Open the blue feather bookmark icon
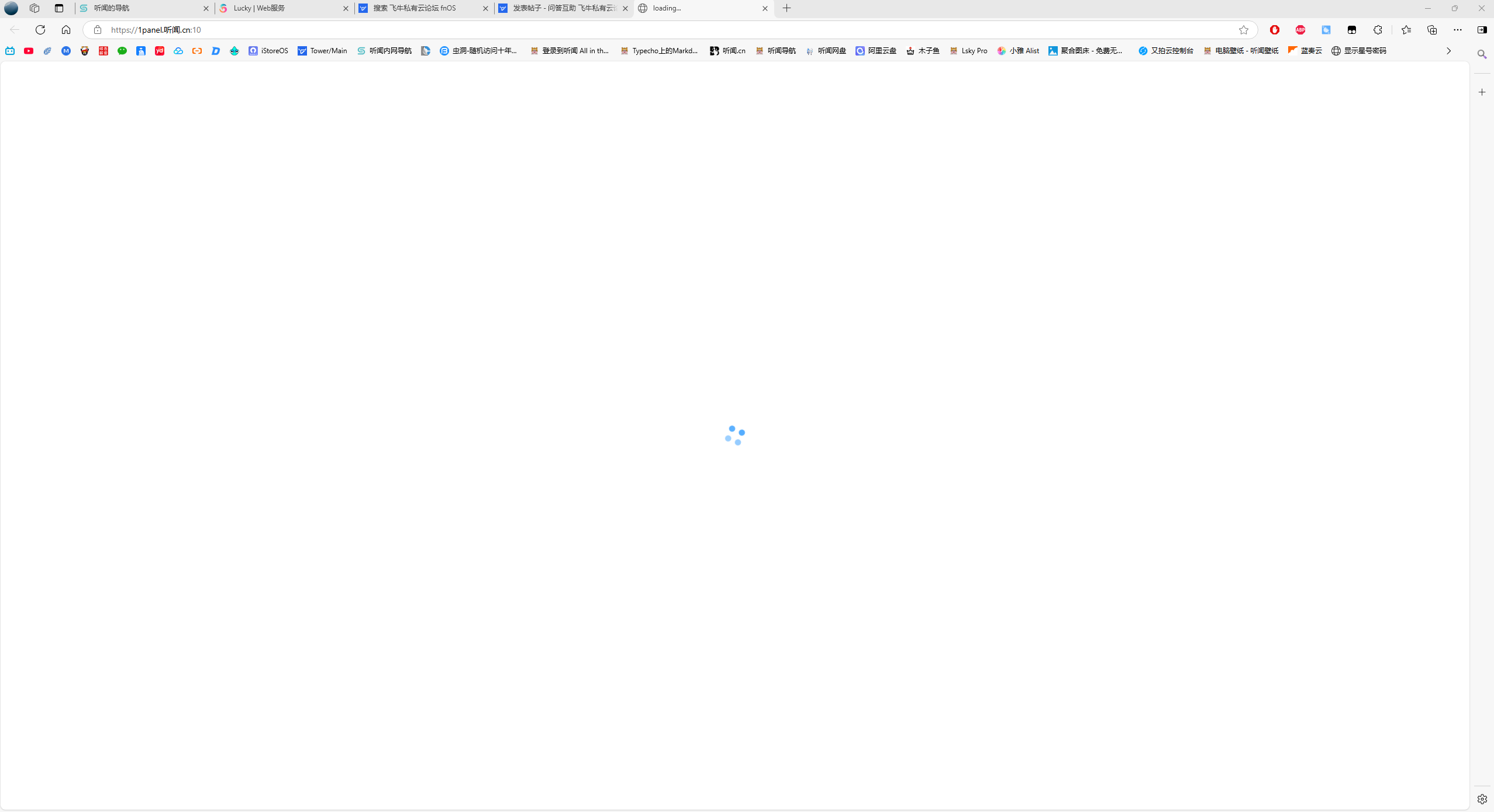 click(47, 51)
